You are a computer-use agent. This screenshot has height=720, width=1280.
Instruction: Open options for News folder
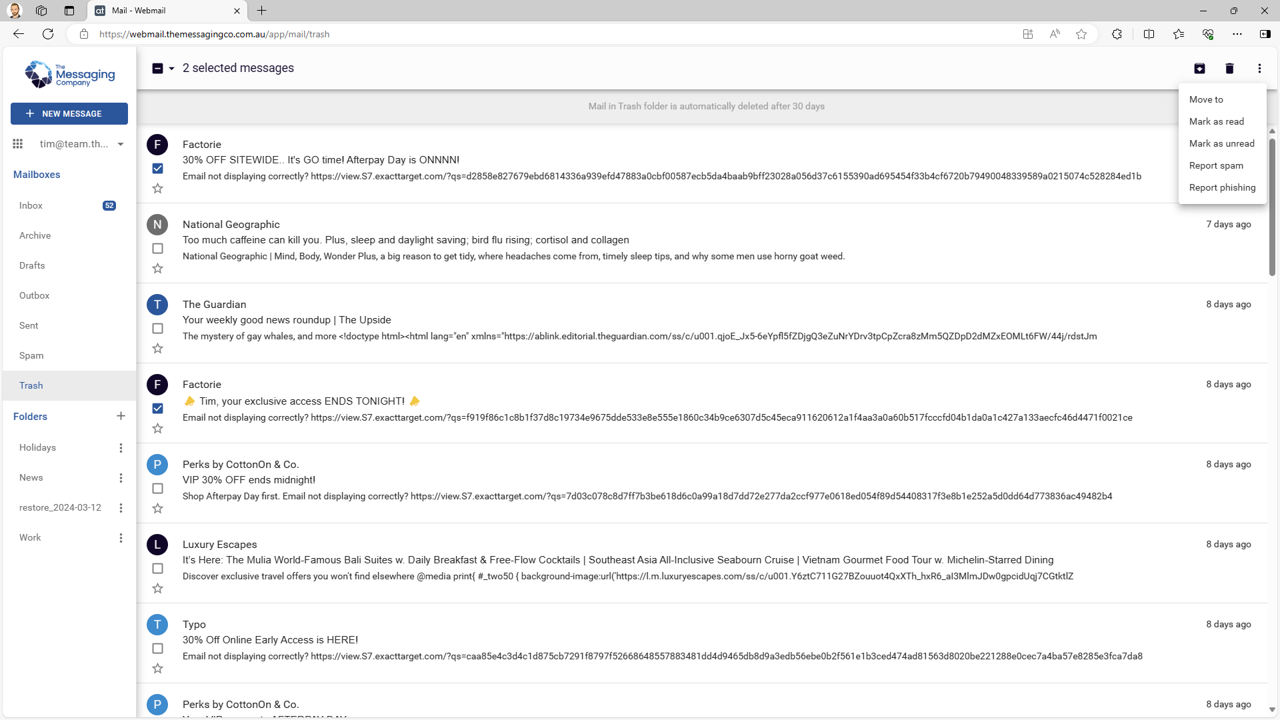[121, 478]
